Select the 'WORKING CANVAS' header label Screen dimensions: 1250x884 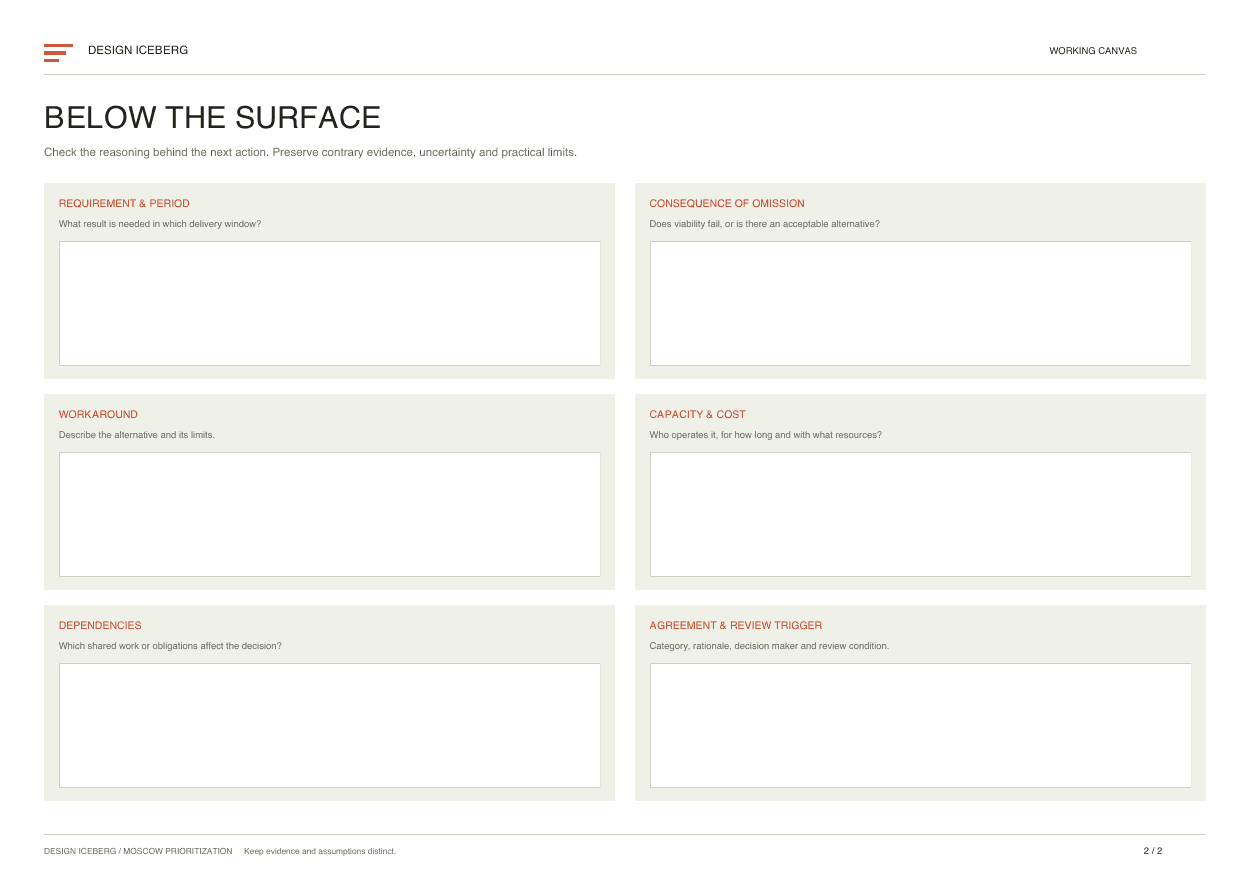point(1093,51)
